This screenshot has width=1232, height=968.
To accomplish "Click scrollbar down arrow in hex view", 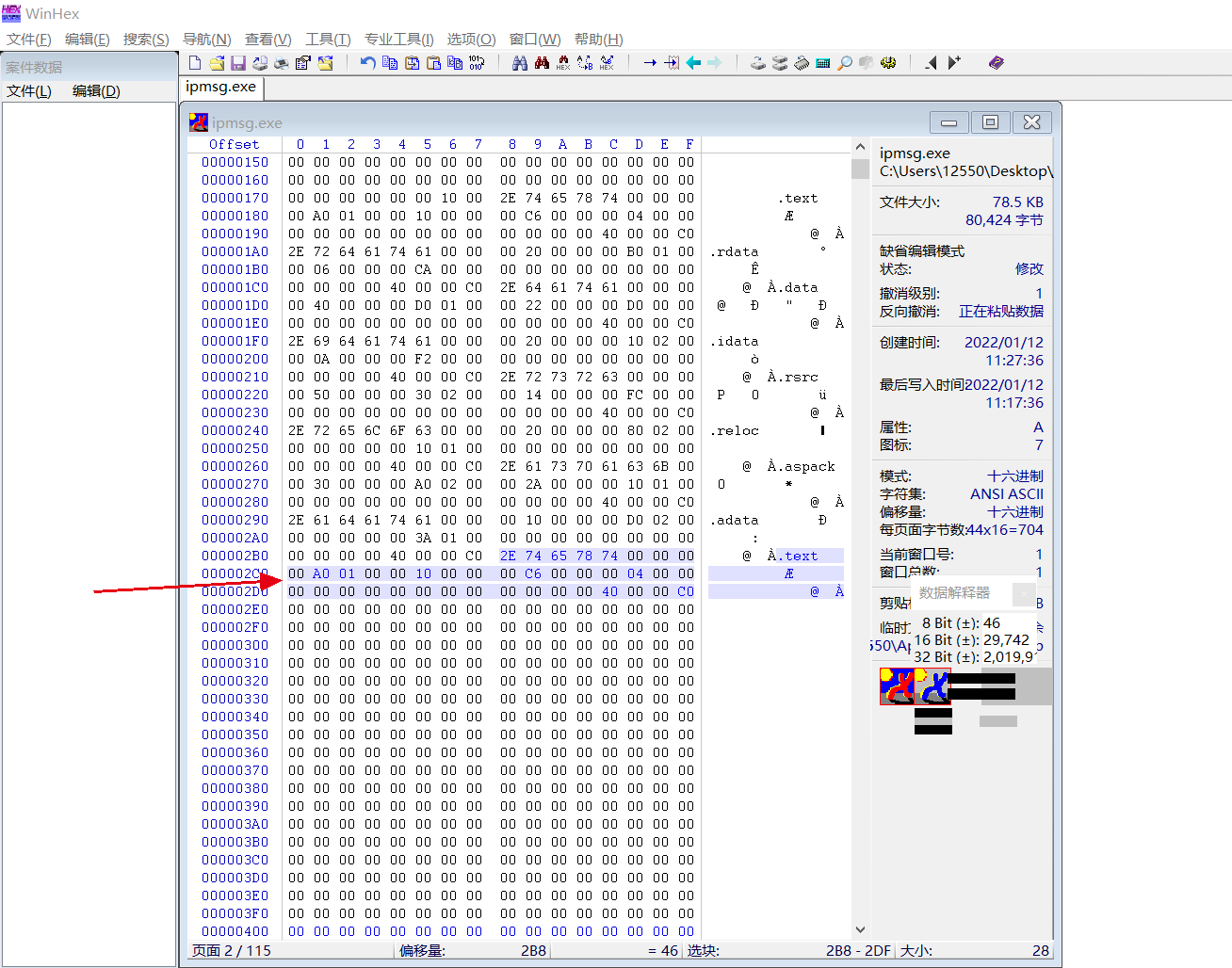I will point(860,930).
